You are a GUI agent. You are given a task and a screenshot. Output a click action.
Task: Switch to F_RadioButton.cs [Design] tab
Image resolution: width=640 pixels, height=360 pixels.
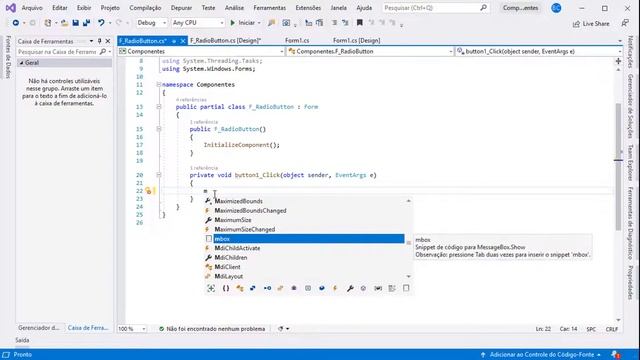226,41
